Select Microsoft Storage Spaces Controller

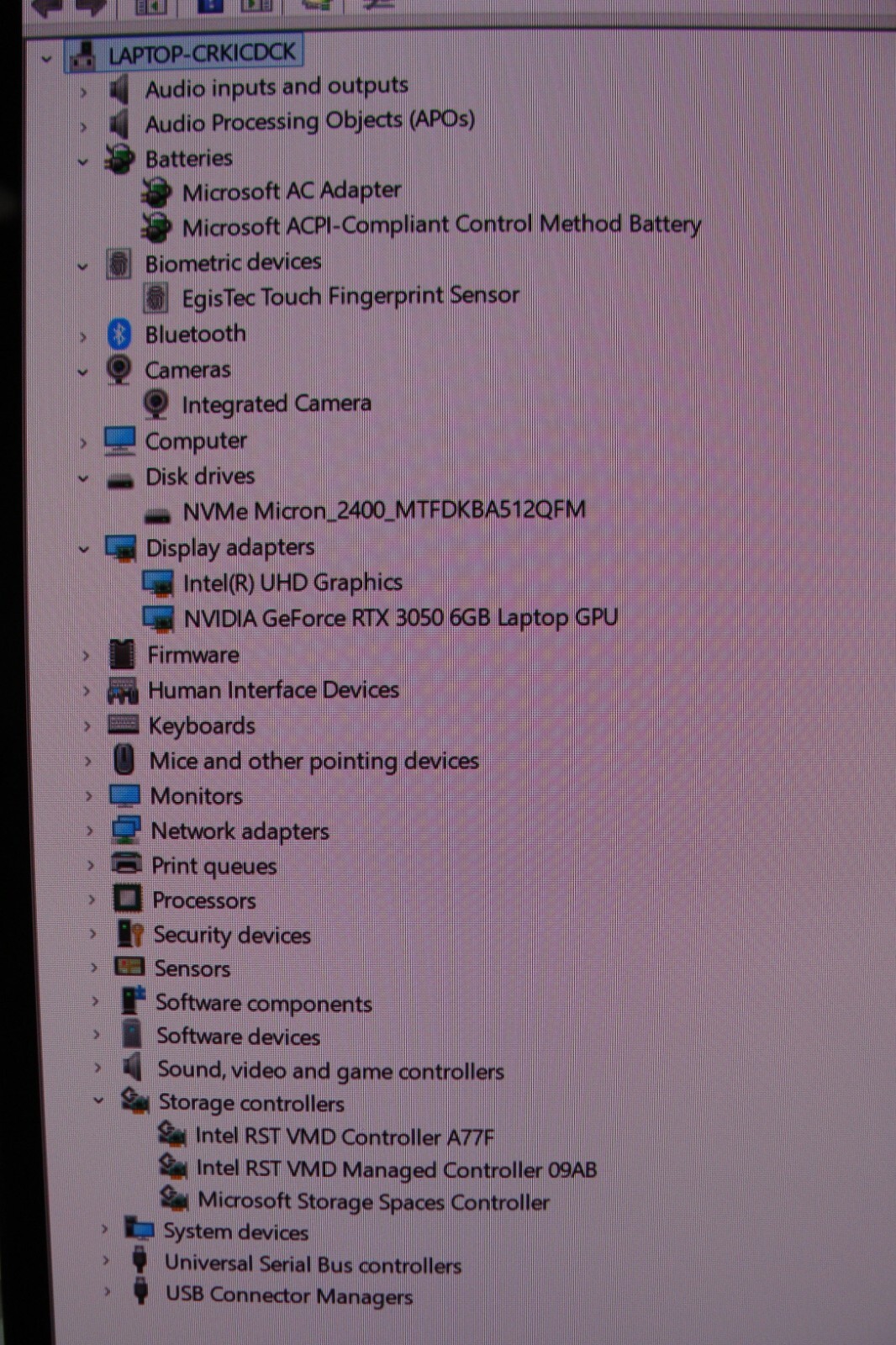374,1202
